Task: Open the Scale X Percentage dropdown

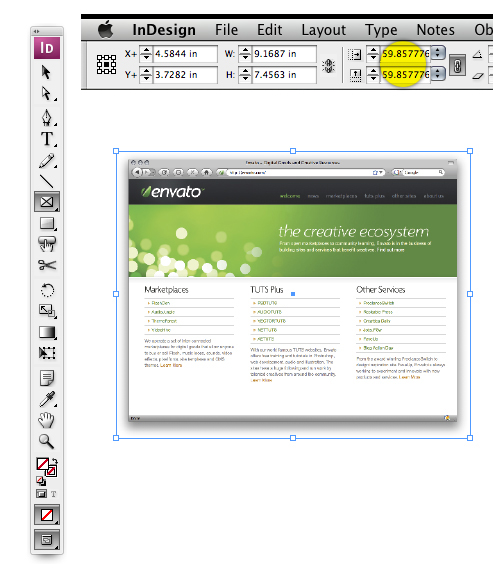Action: [x=438, y=54]
